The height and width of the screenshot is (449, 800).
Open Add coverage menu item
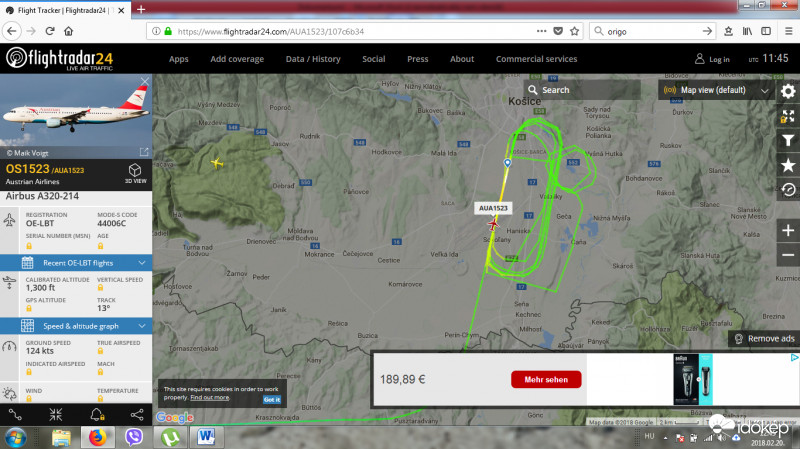(237, 59)
